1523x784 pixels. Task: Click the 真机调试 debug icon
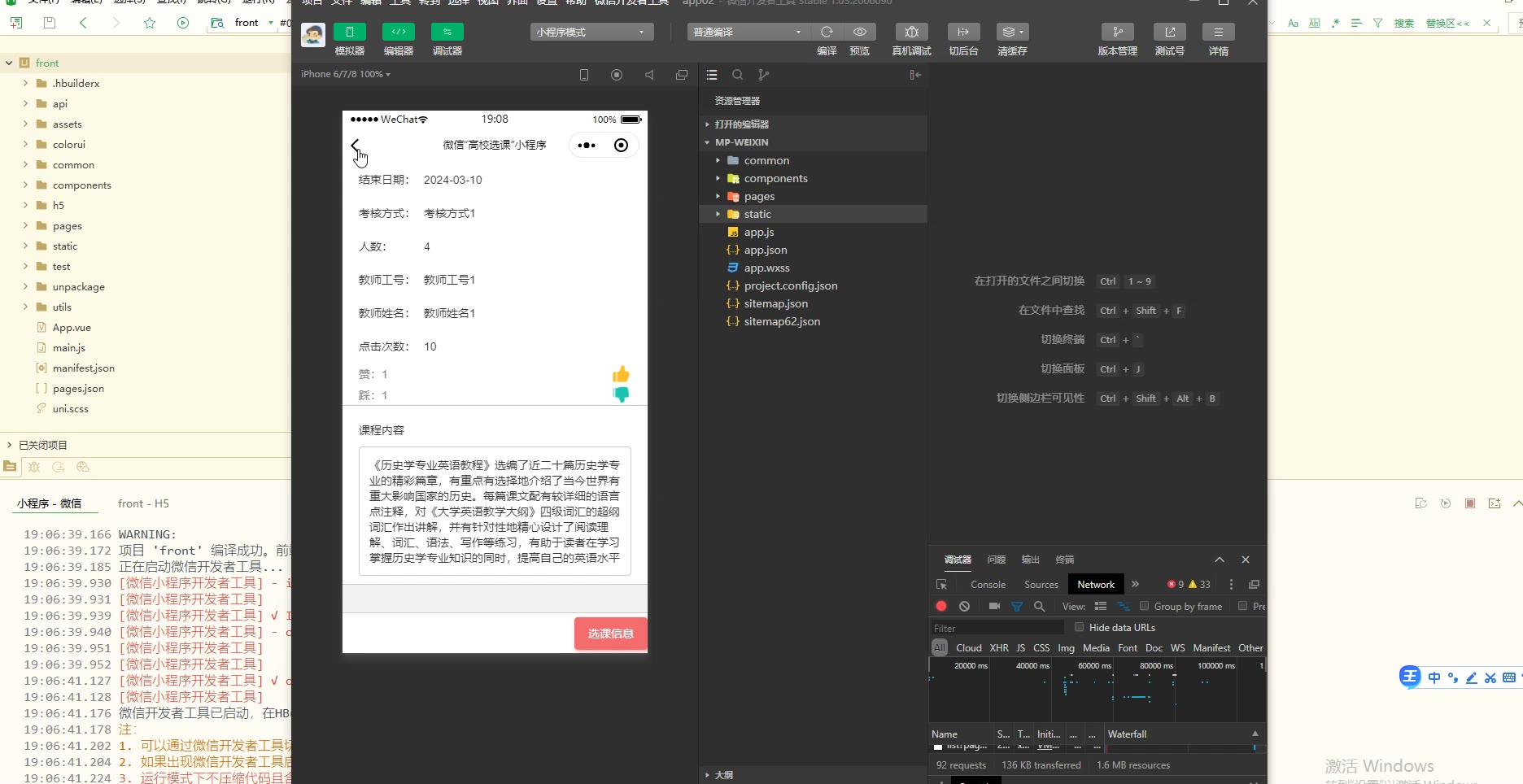[911, 33]
